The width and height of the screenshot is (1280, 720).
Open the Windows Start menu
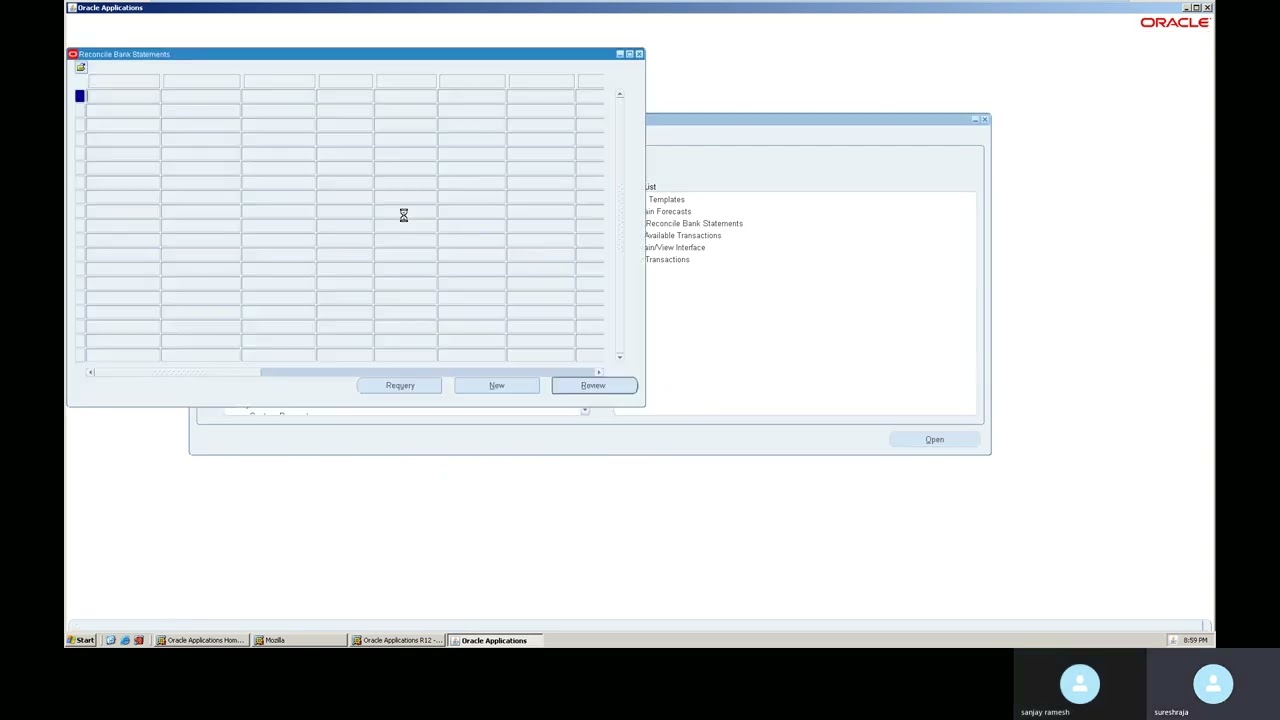(x=82, y=640)
